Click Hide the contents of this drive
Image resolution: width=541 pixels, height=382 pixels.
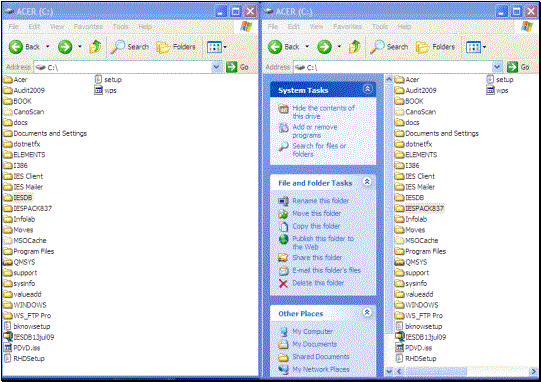coord(323,112)
